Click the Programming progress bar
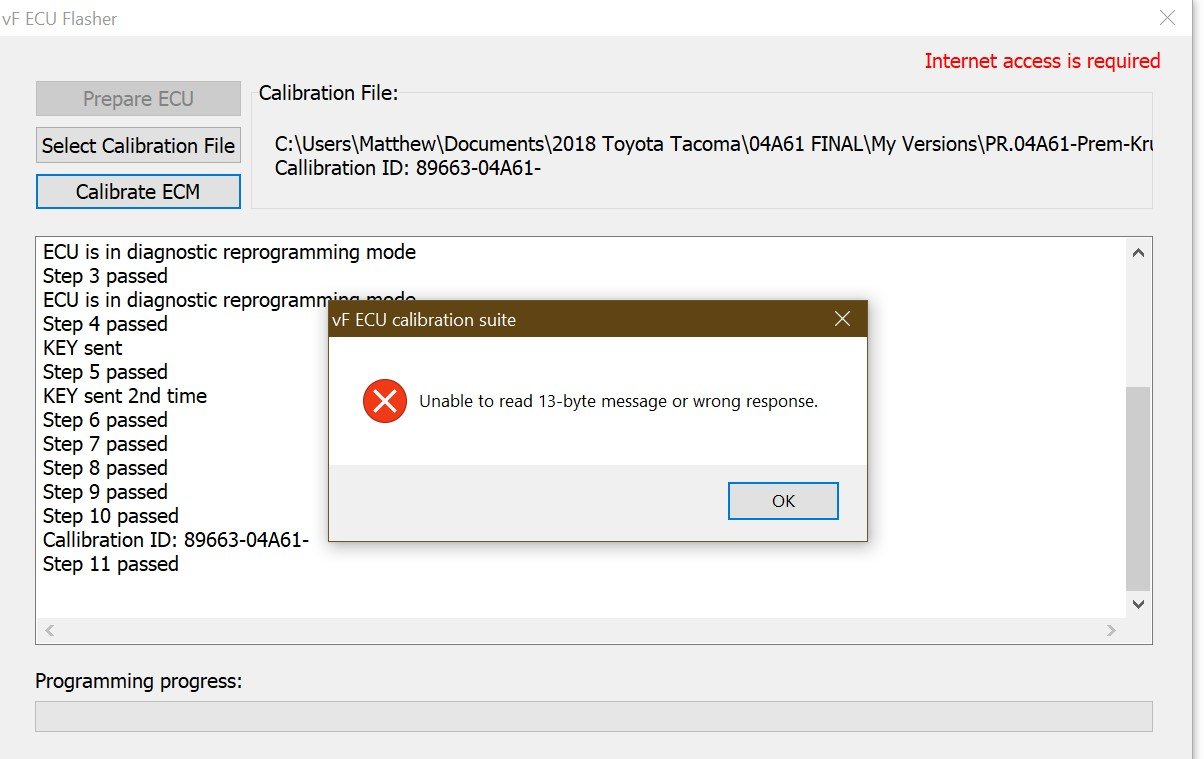This screenshot has width=1204, height=759. pos(594,716)
